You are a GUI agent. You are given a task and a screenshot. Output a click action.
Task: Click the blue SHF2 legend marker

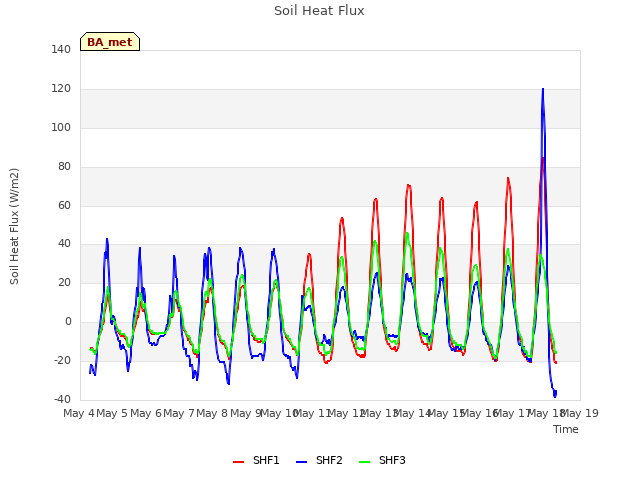tap(301, 462)
